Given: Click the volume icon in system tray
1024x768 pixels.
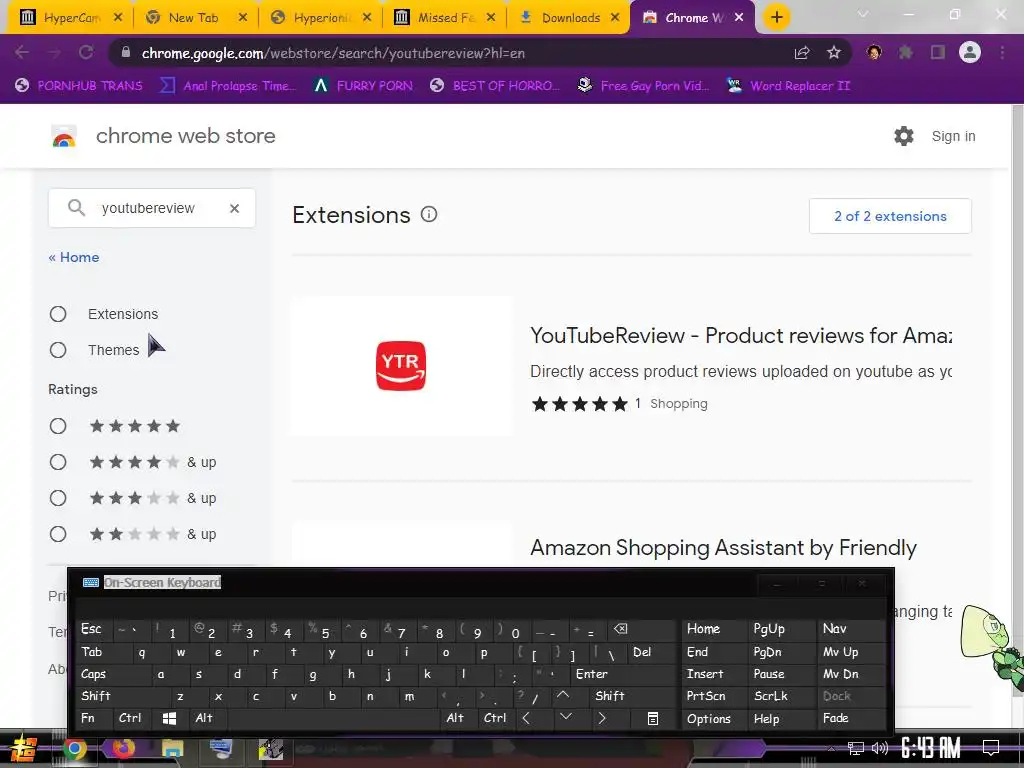Looking at the screenshot, I should (x=880, y=748).
